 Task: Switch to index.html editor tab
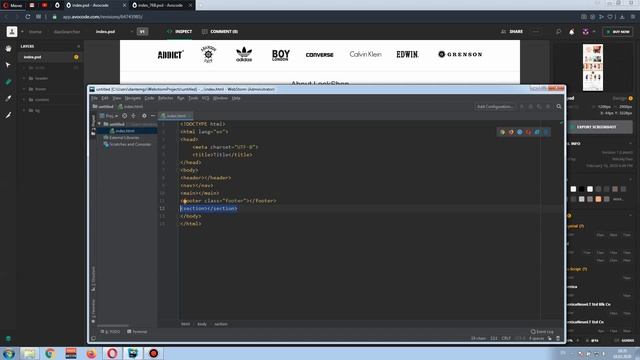point(176,116)
